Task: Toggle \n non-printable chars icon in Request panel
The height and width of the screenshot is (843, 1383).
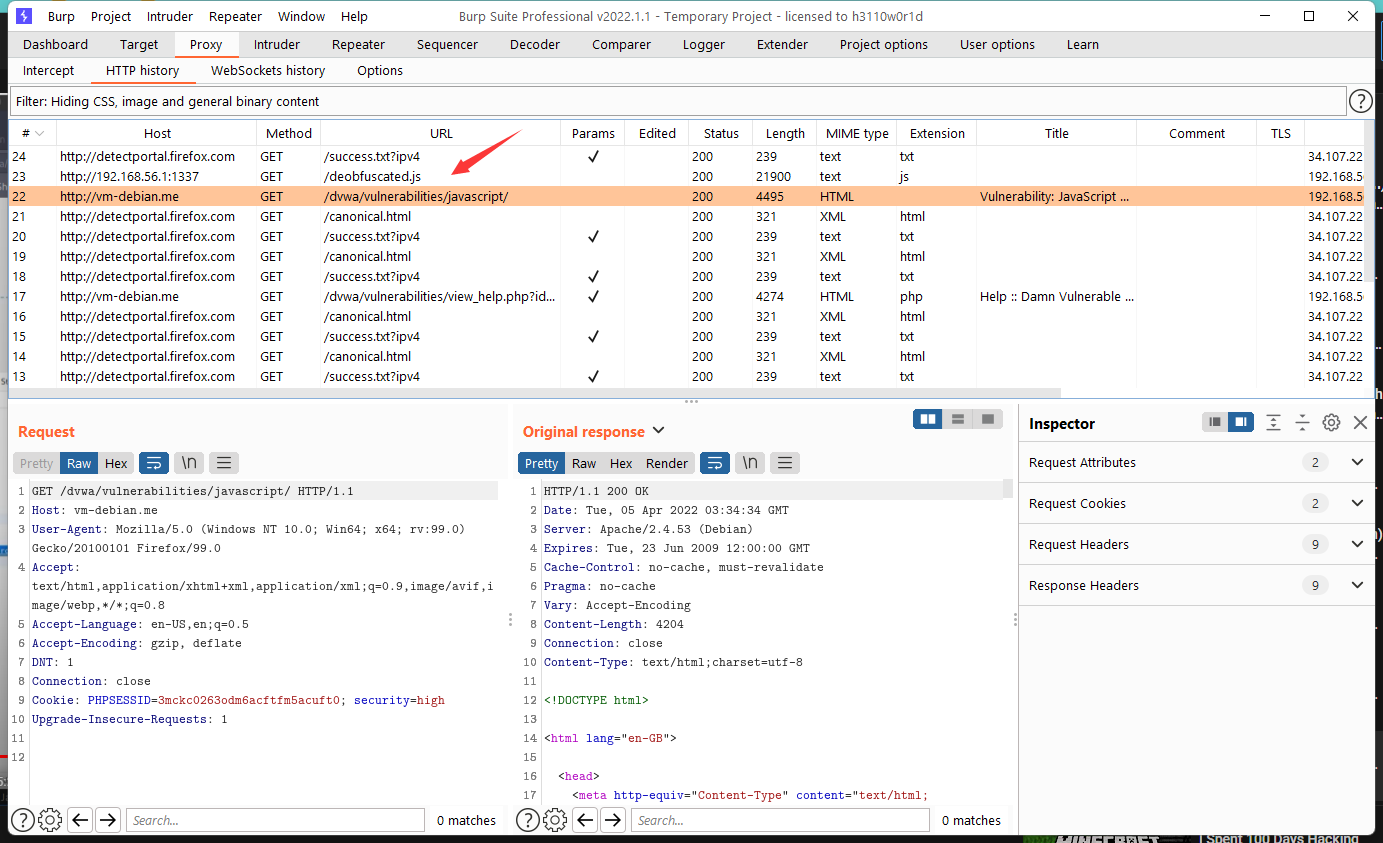Action: click(x=188, y=463)
